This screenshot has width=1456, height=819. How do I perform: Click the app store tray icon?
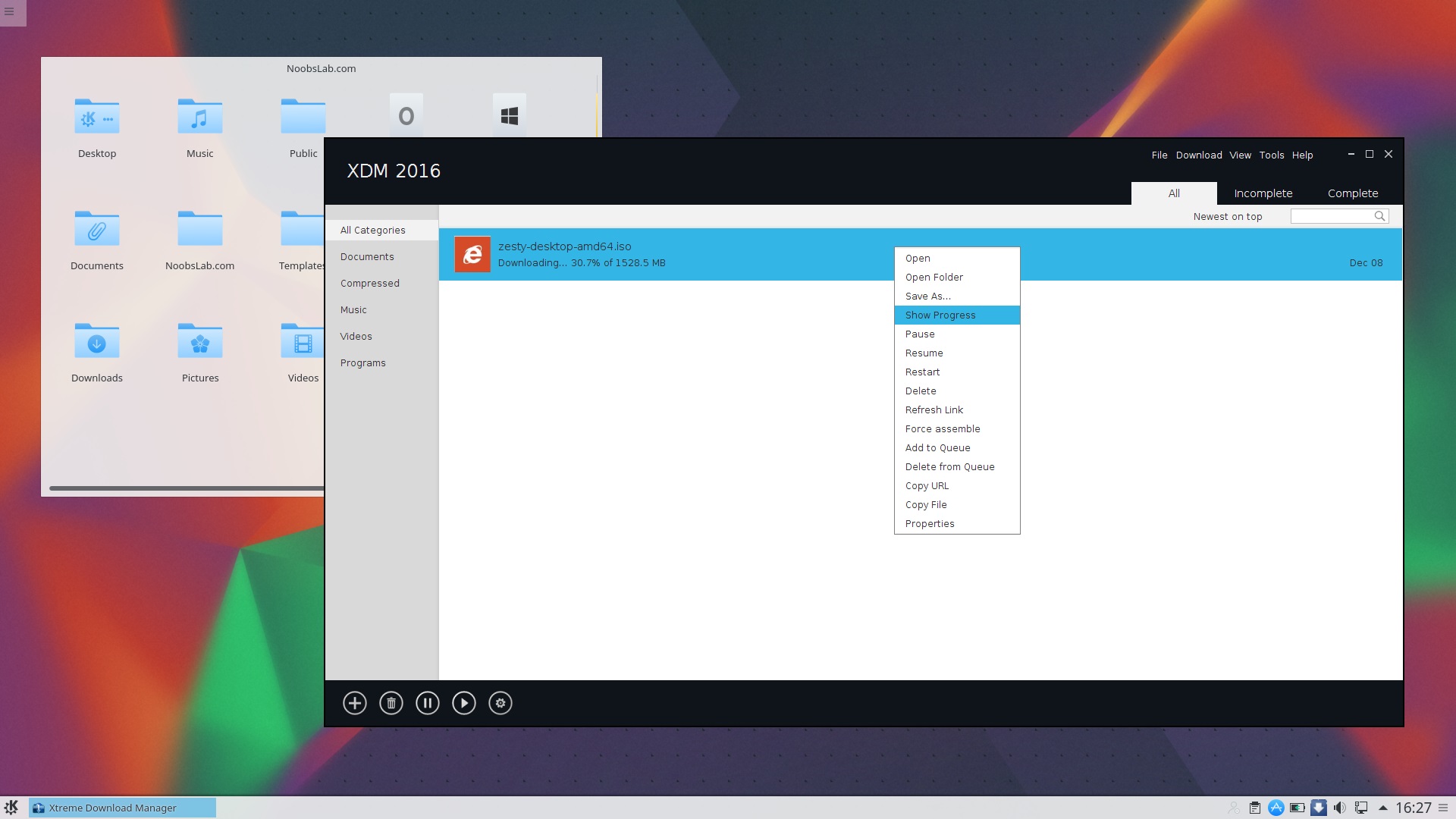[1276, 808]
